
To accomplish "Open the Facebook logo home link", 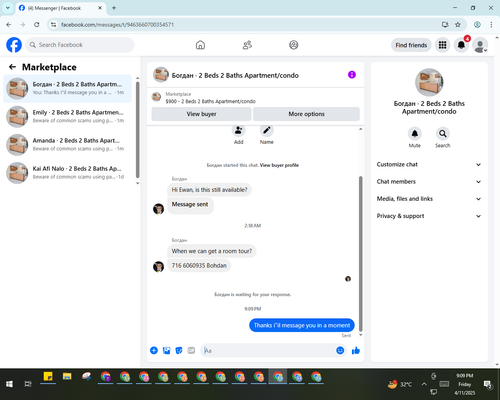I will click(14, 45).
